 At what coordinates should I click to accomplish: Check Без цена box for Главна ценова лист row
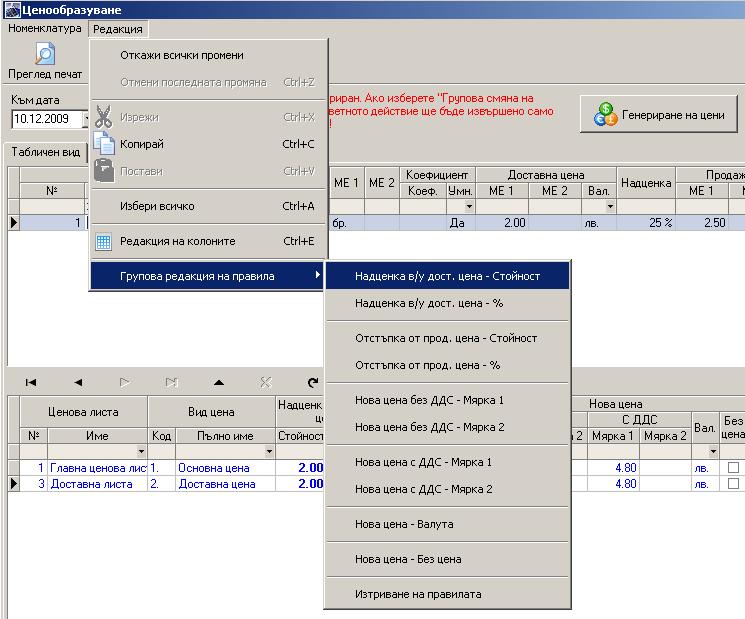point(733,467)
